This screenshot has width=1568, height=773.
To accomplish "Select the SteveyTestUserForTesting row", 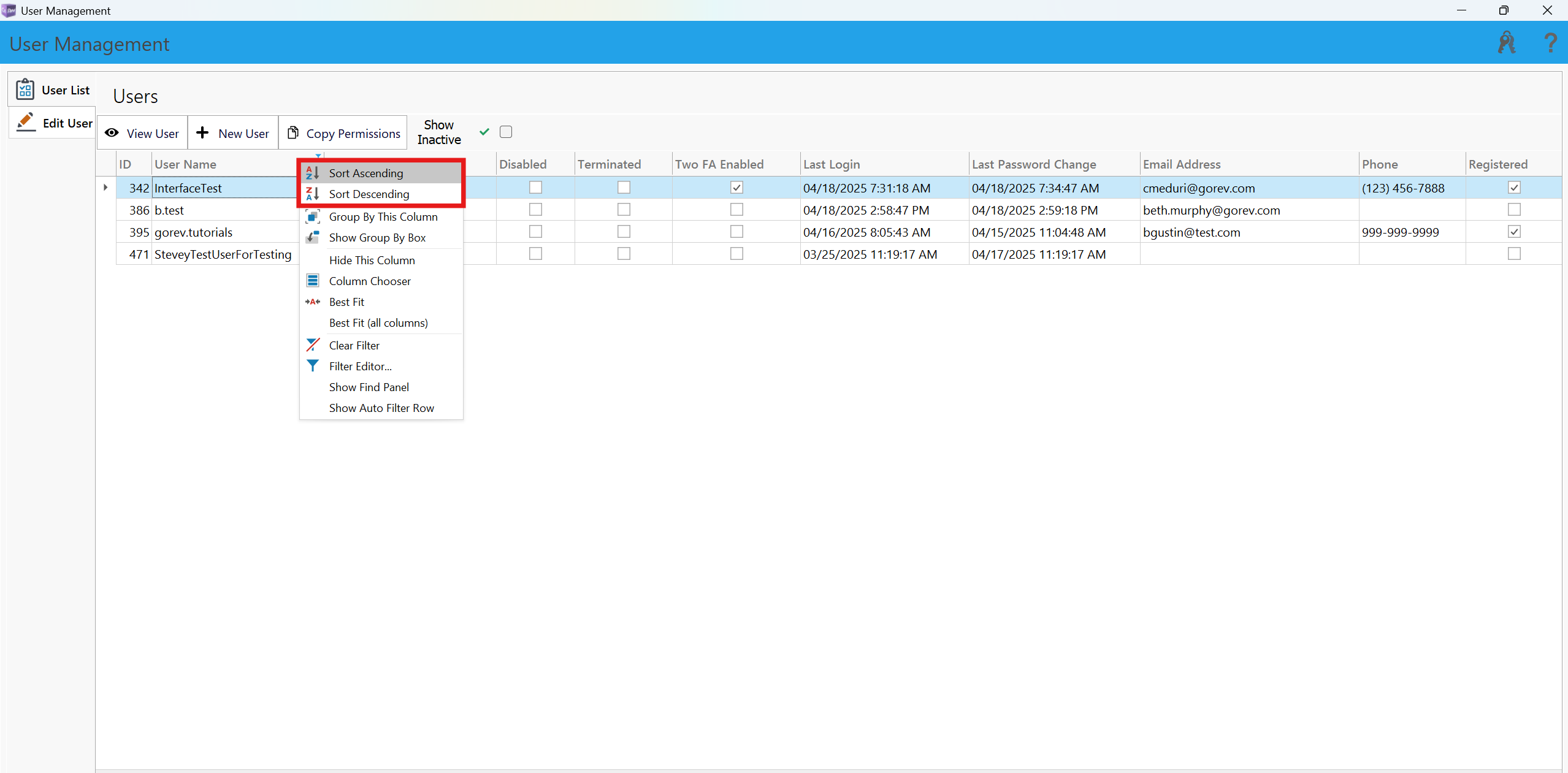I will 839,254.
